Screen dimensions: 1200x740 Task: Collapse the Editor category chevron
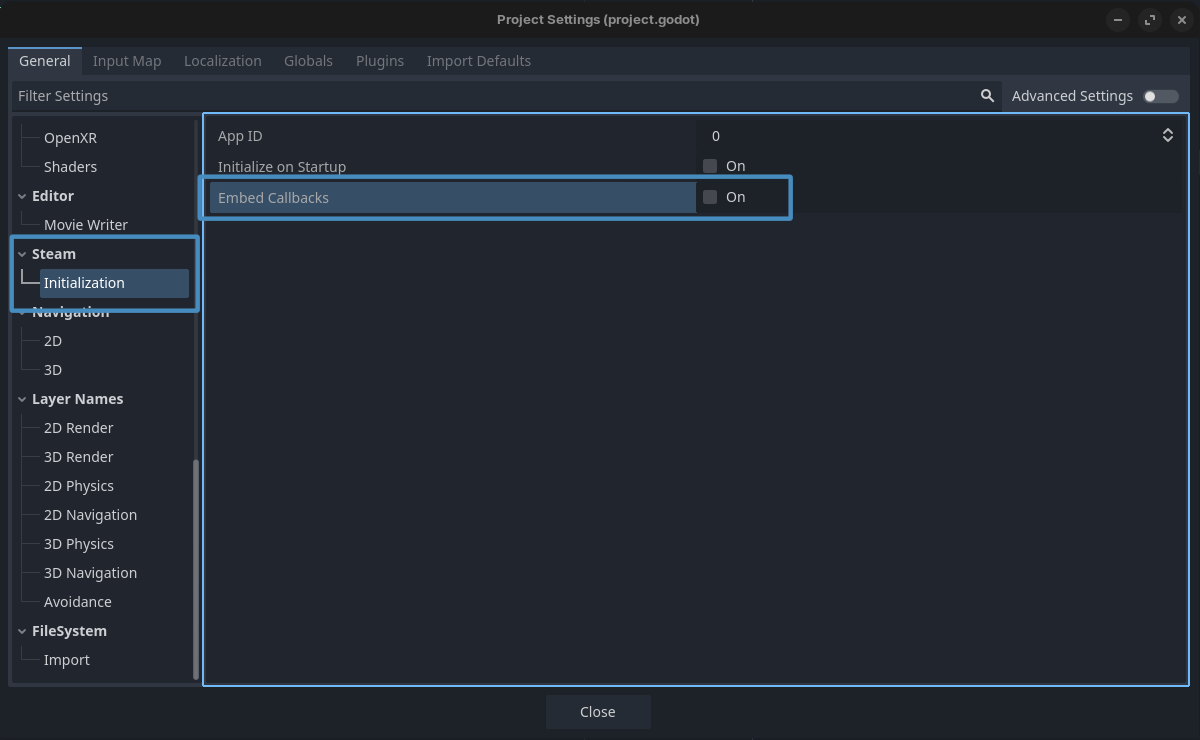22,196
